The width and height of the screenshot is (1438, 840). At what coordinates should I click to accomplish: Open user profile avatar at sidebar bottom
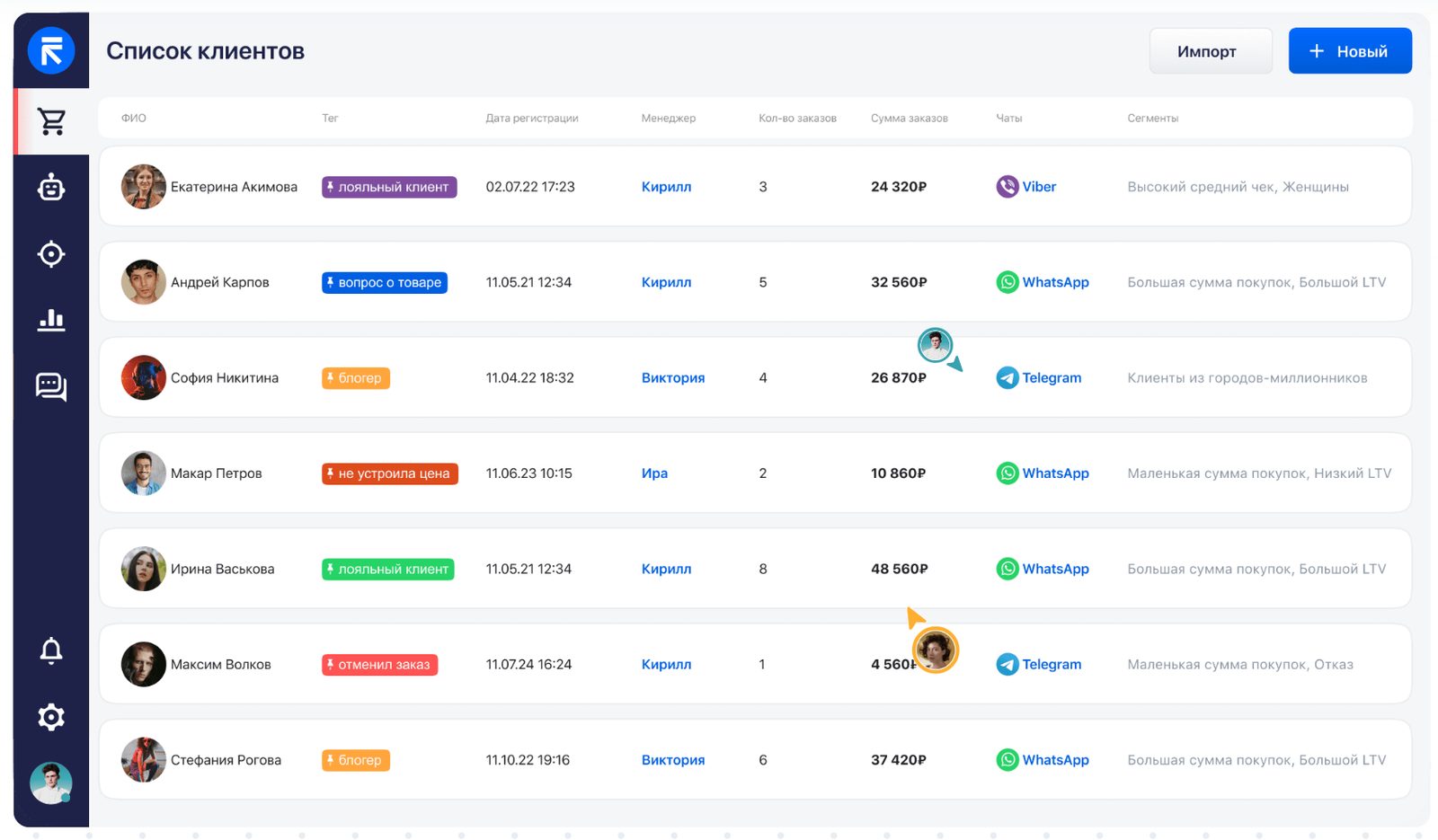click(x=51, y=783)
